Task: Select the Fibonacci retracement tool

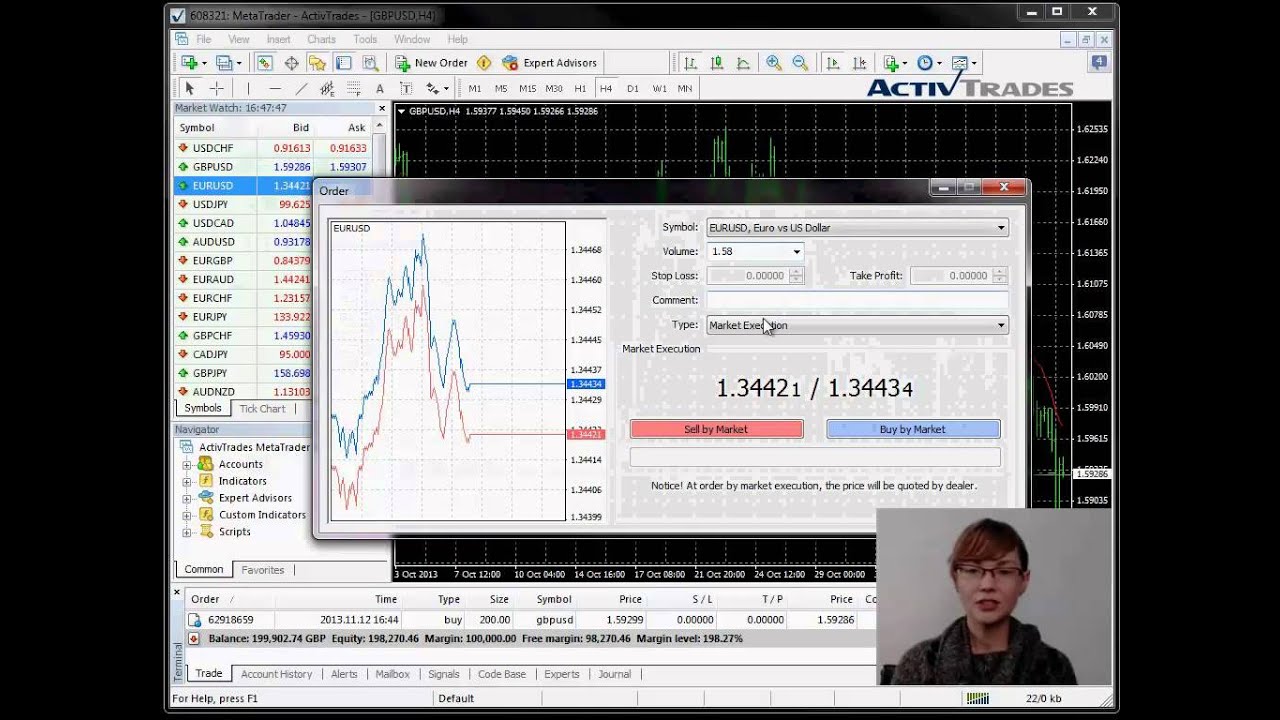Action: [353, 89]
